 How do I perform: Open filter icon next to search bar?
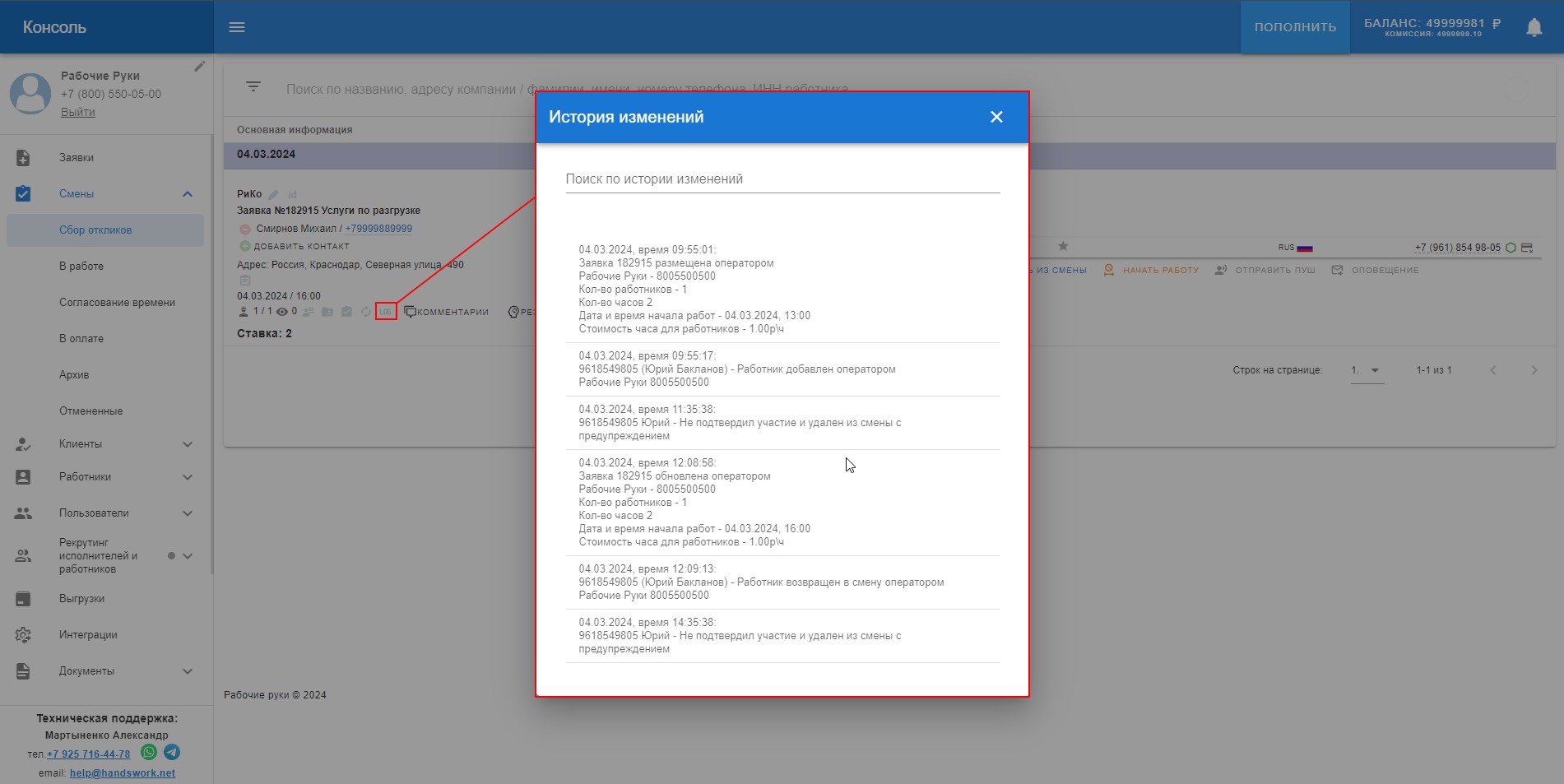tap(253, 86)
